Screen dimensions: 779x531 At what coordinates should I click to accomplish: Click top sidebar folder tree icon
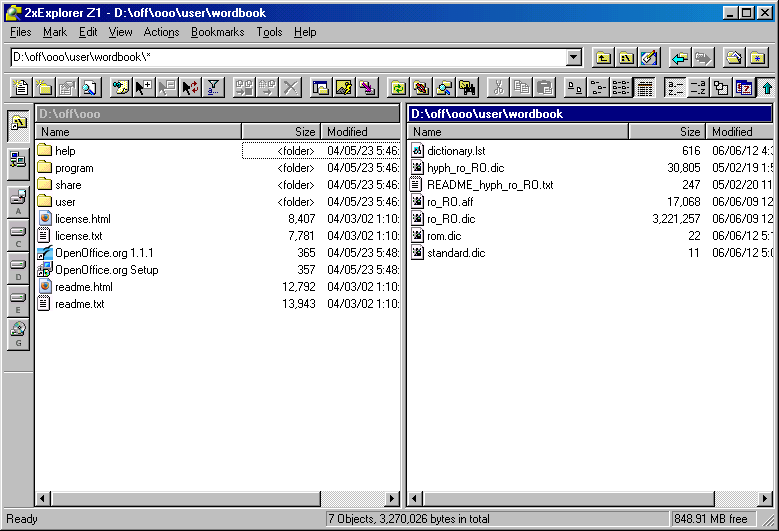18,124
